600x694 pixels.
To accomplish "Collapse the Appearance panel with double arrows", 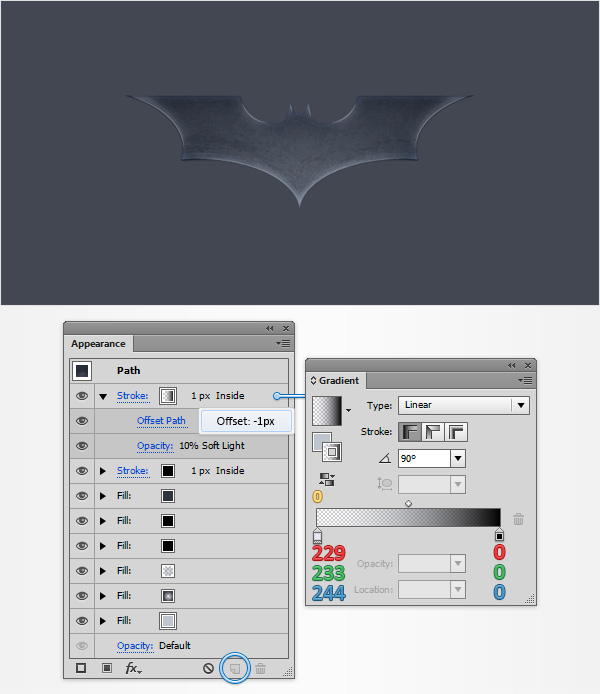I will tap(270, 328).
